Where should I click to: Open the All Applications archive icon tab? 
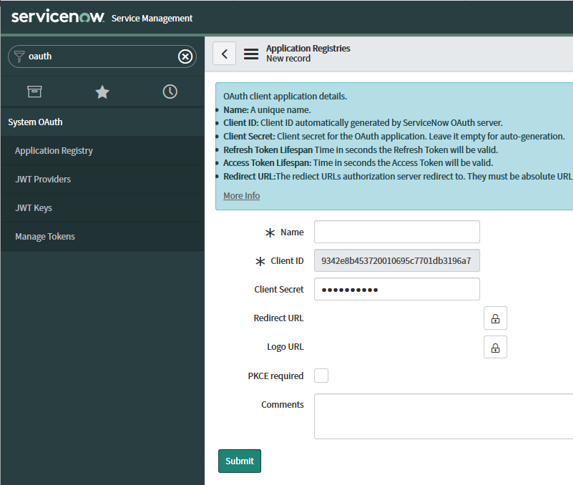coord(34,91)
